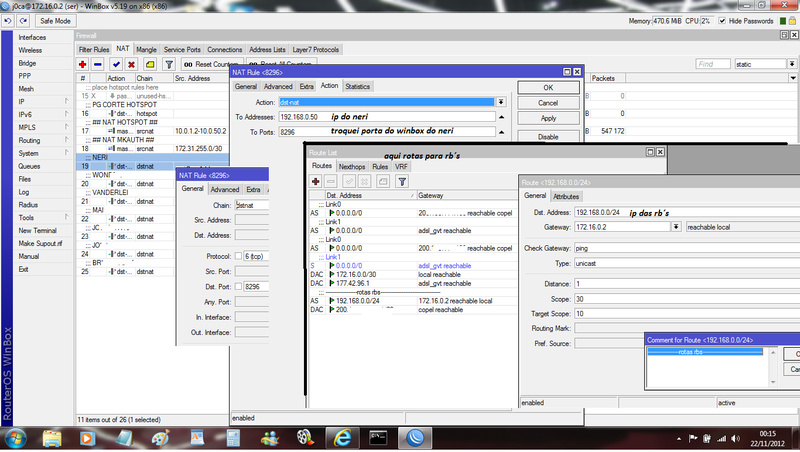
Task: Switch to the Mangle tab
Action: [146, 49]
